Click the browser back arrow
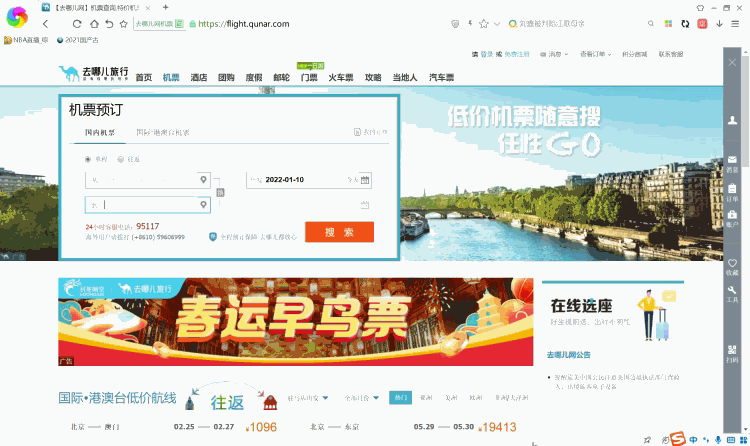Image resolution: width=750 pixels, height=446 pixels. [44, 23]
